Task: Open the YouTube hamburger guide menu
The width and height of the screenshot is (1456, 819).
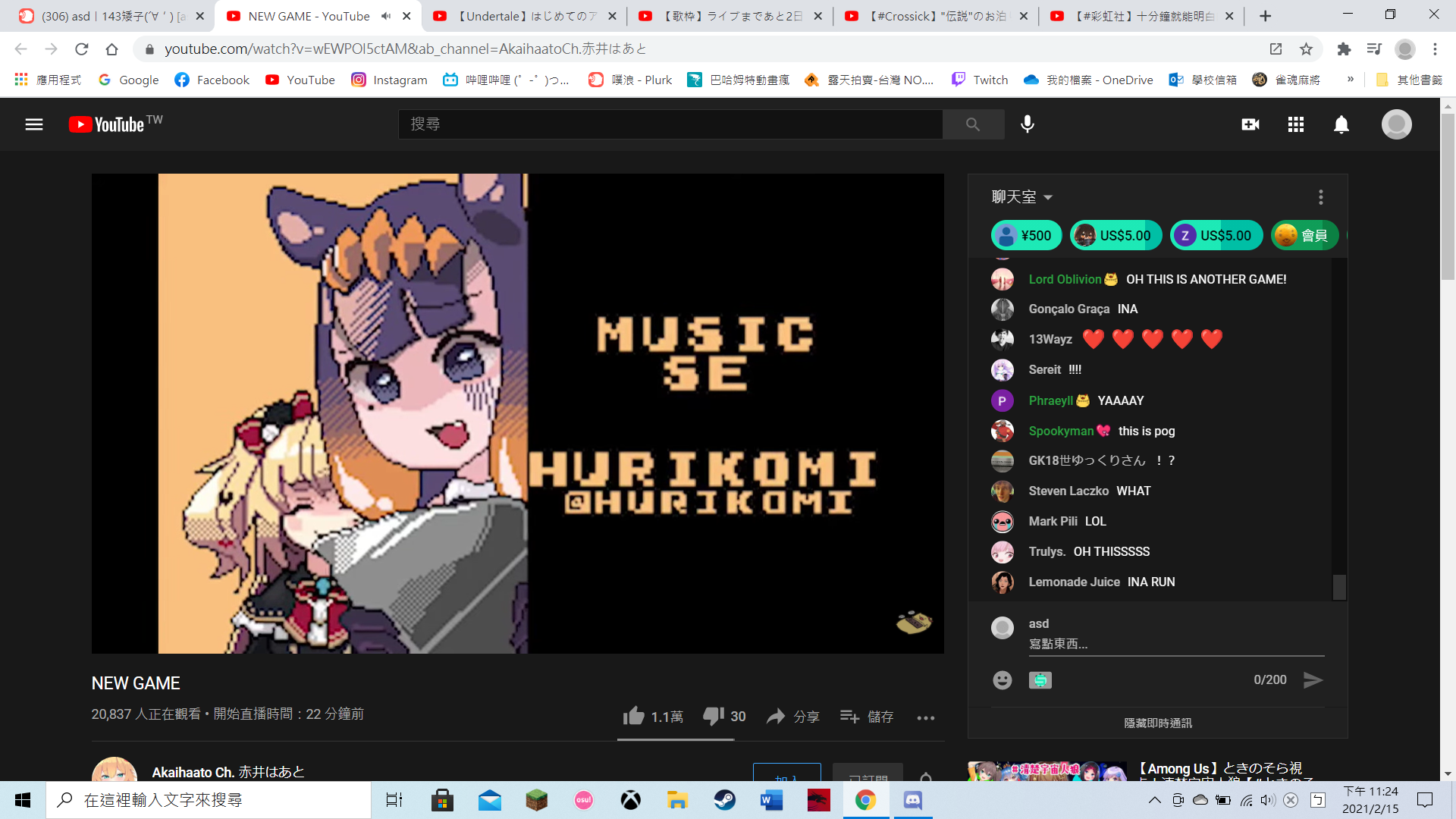Action: click(34, 124)
